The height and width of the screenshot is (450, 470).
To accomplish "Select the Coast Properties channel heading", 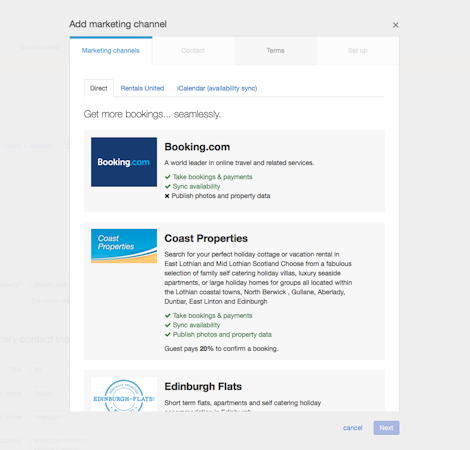I will click(x=206, y=238).
